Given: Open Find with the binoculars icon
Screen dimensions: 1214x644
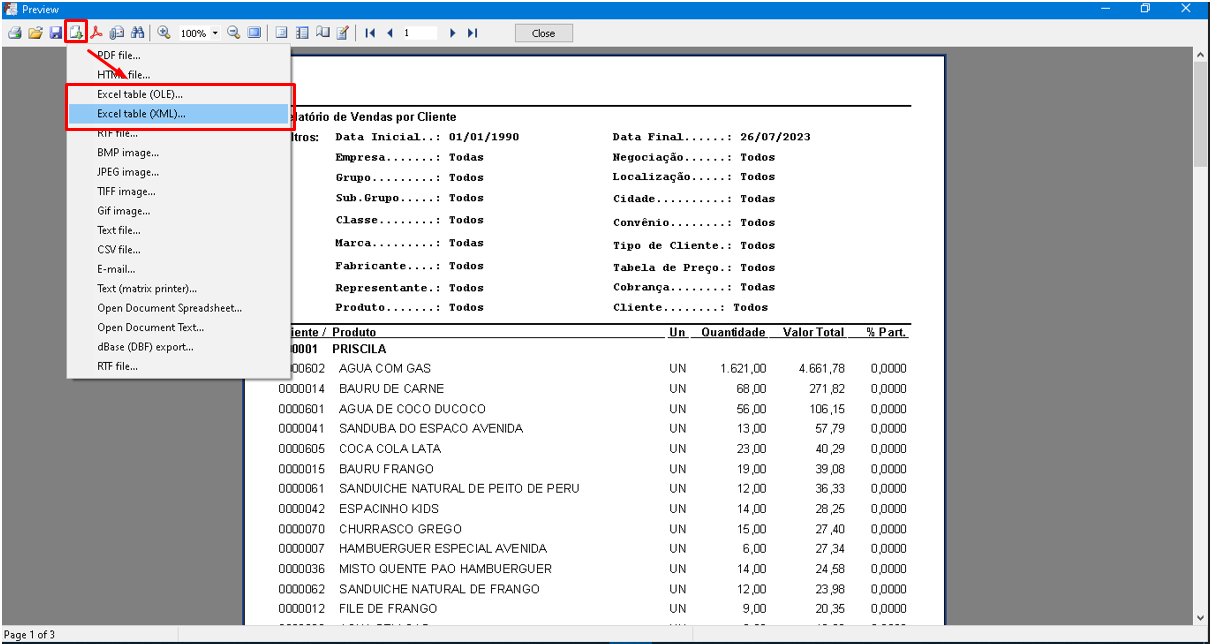Looking at the screenshot, I should [138, 33].
